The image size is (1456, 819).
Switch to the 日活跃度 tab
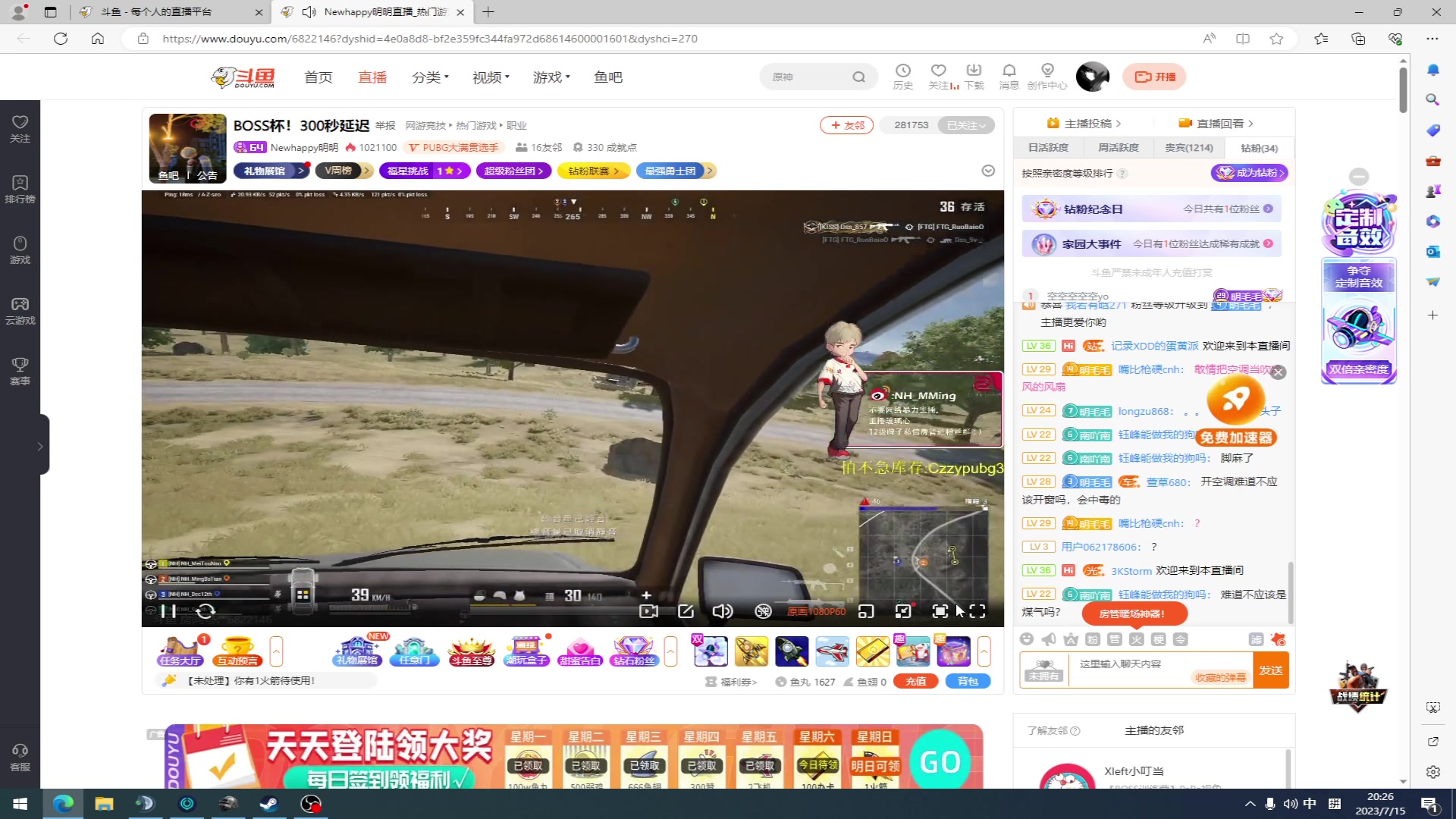[1048, 148]
